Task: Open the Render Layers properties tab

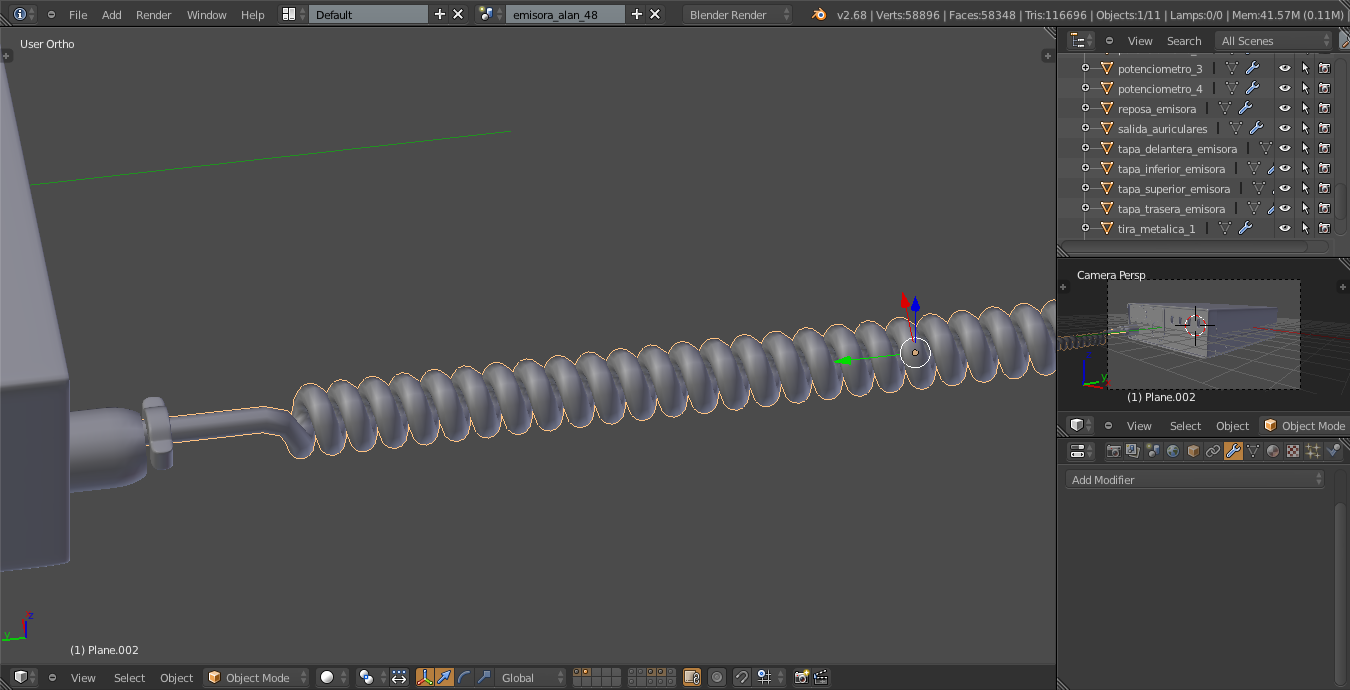Action: tap(1133, 451)
